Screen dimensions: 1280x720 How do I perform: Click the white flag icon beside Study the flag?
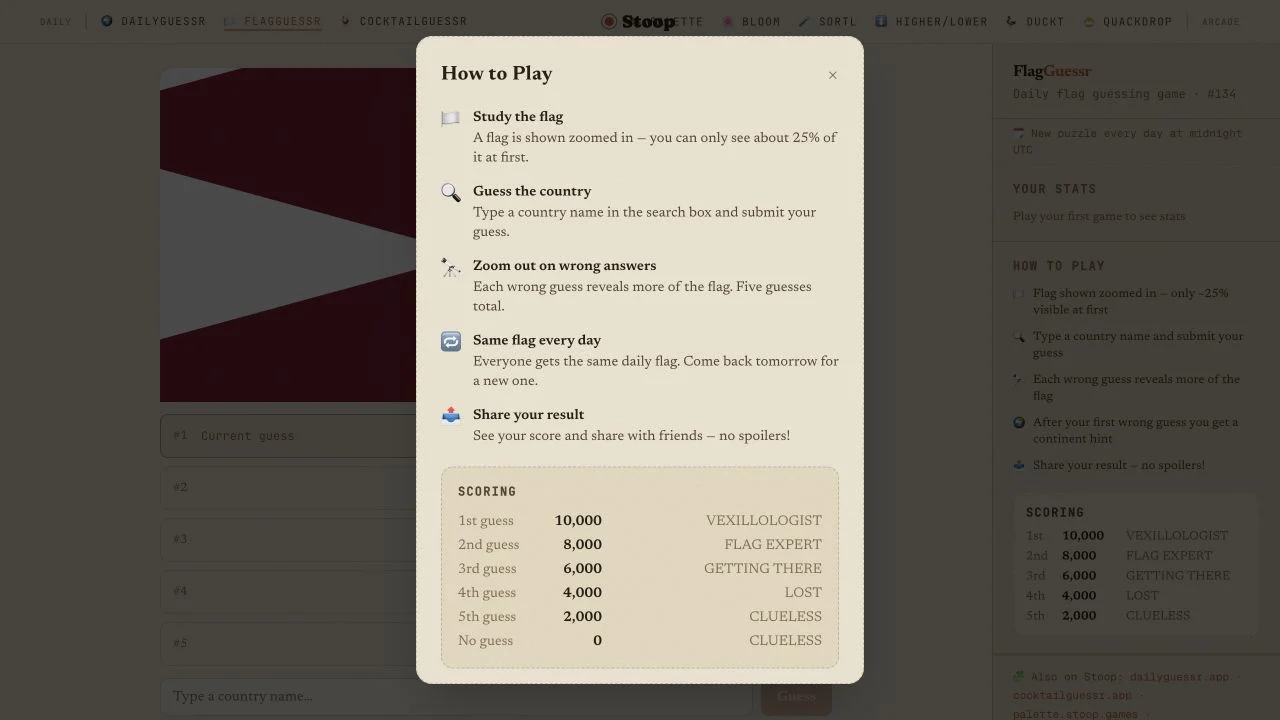(451, 118)
